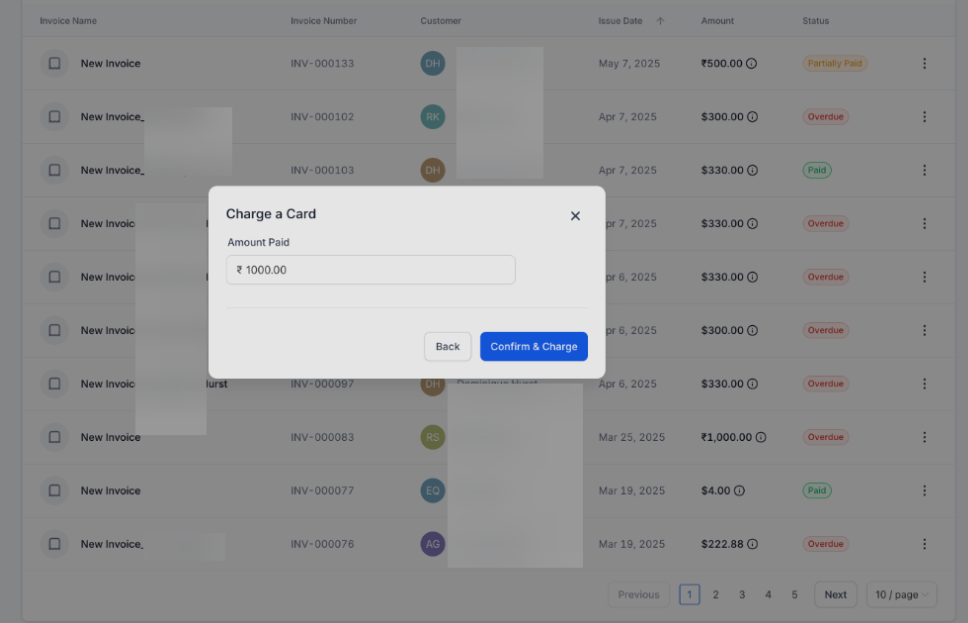Sort by Issue Date column arrow
This screenshot has width=968, height=623.
[660, 21]
